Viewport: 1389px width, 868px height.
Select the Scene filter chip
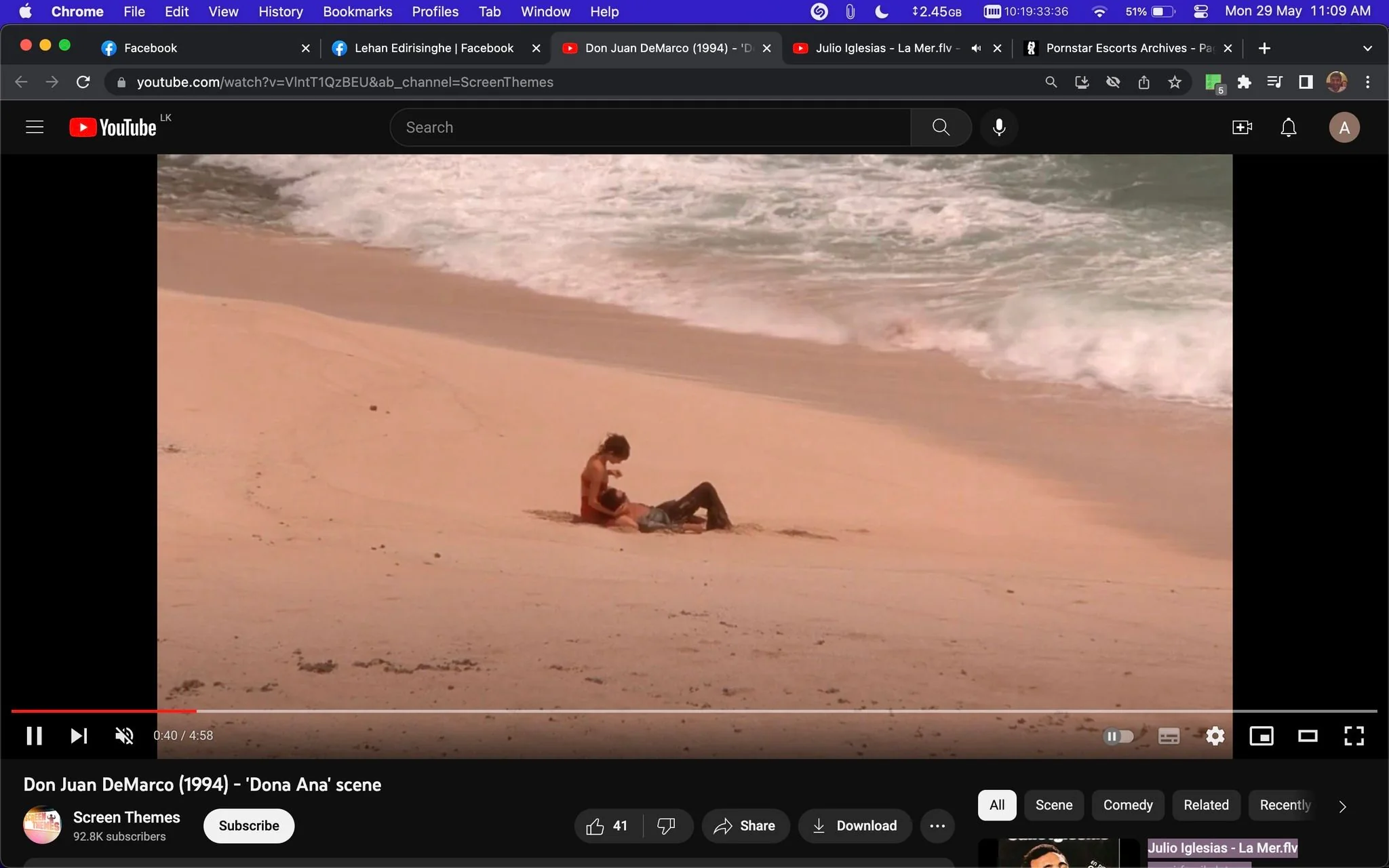[1054, 805]
